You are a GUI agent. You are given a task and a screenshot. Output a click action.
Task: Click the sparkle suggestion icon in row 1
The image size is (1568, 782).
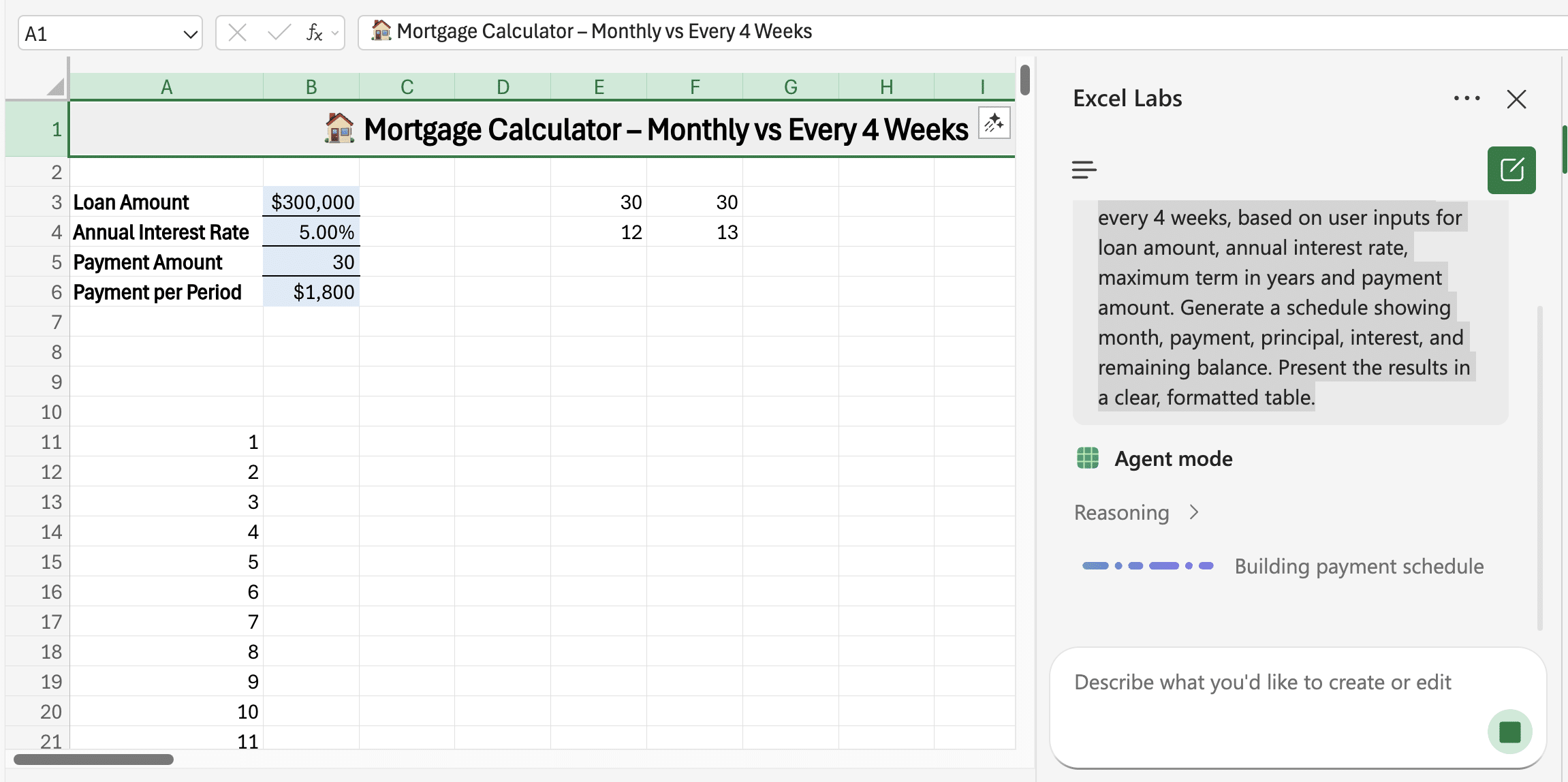tap(994, 123)
